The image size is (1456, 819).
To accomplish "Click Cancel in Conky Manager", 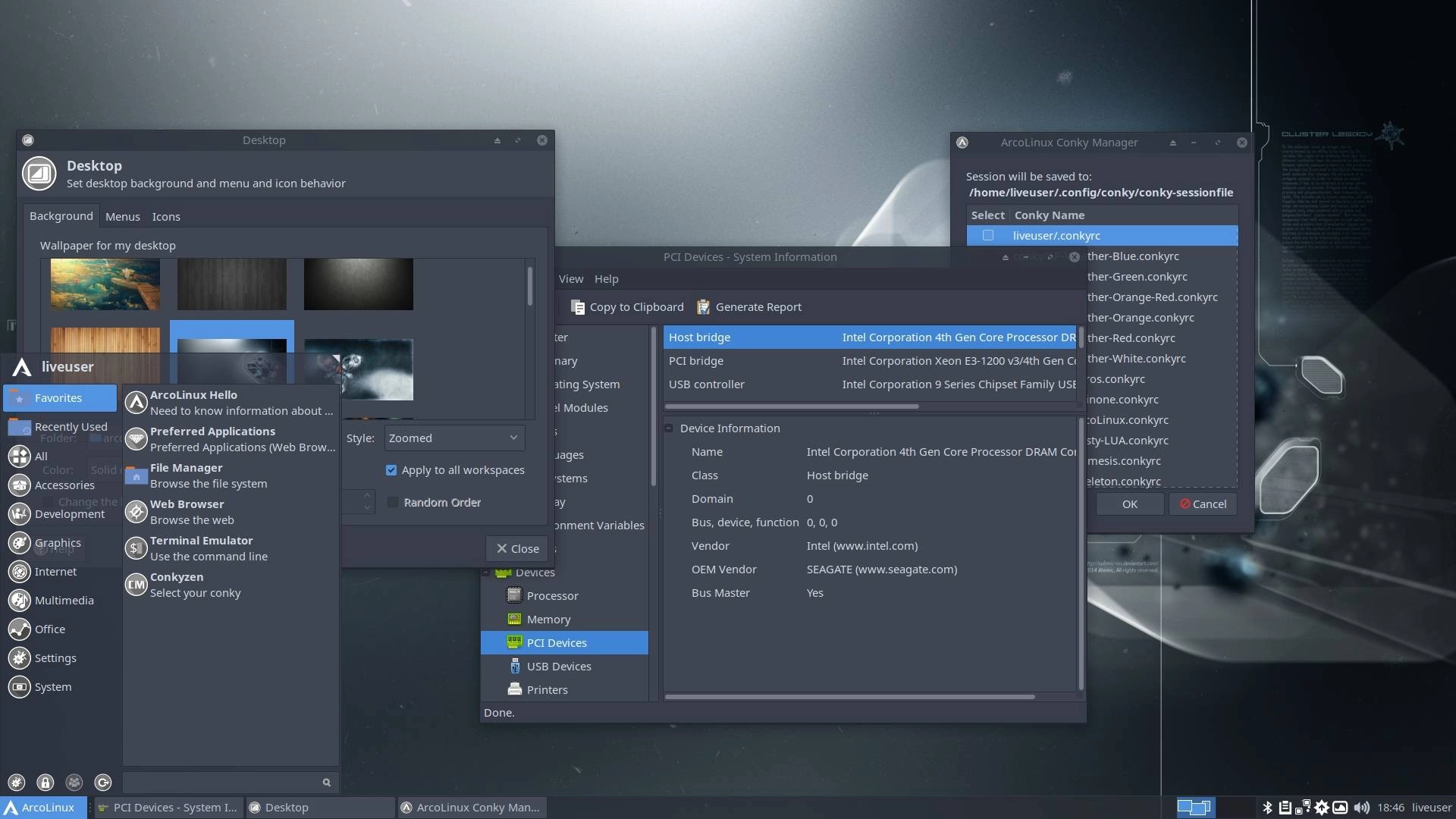I will [x=1203, y=504].
